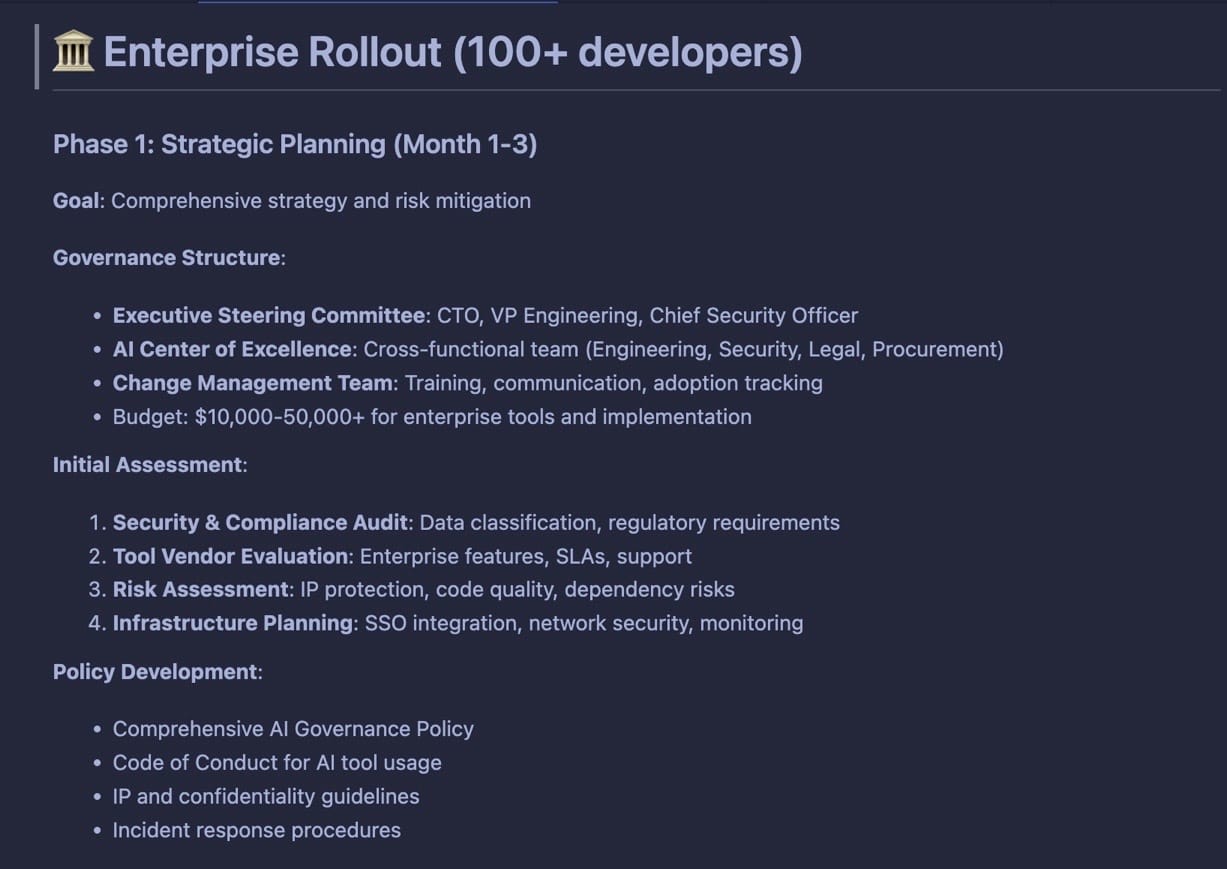Click Risk Assessment list item
The width and height of the screenshot is (1227, 869).
click(424, 590)
